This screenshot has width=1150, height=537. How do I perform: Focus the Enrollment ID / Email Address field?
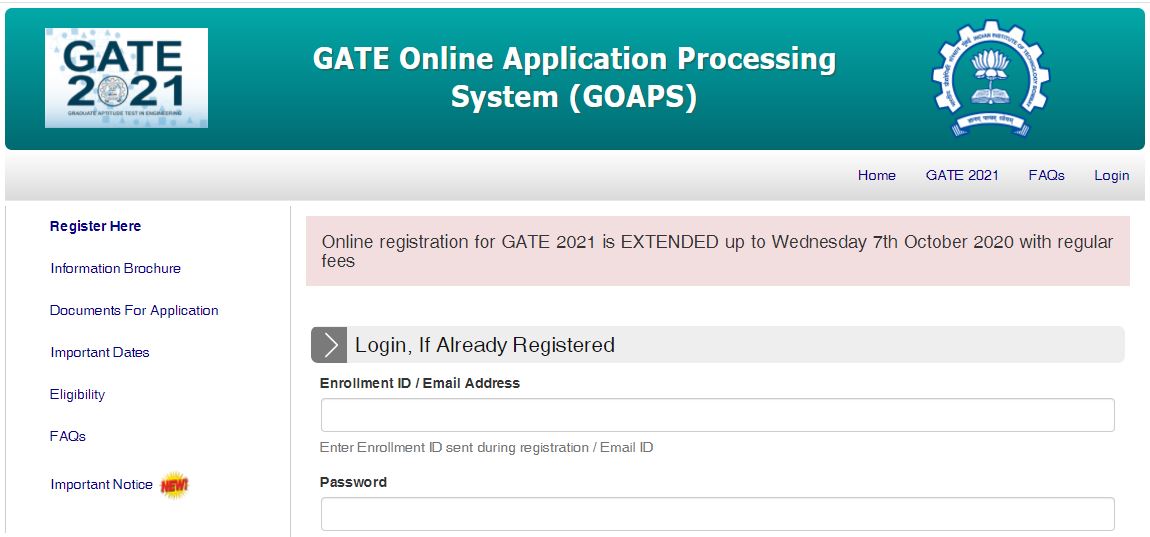coord(717,415)
